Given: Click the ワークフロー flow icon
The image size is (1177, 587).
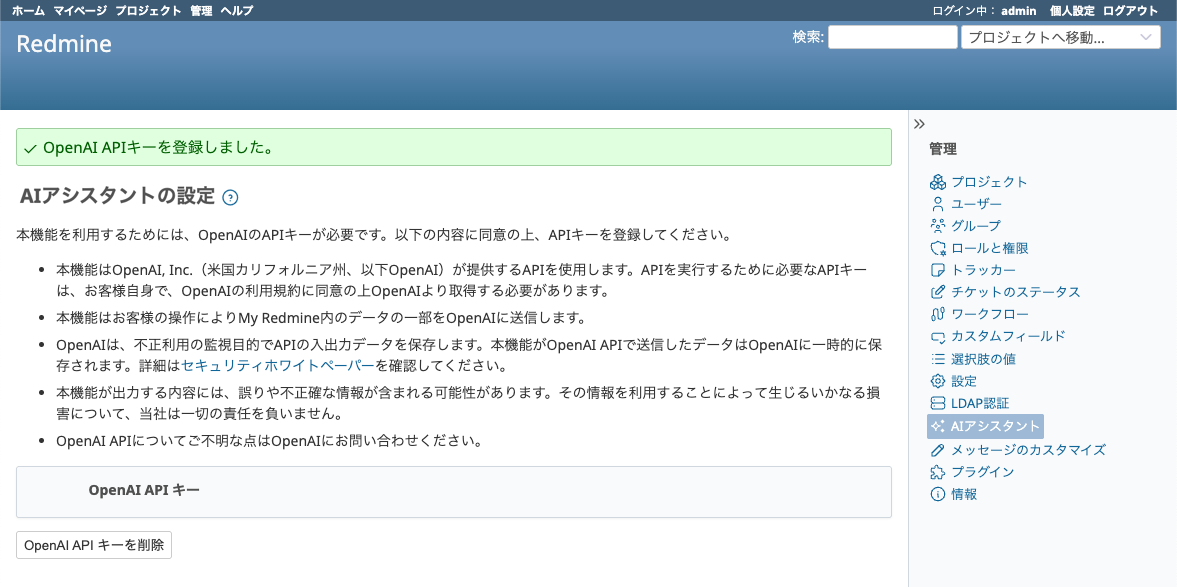Looking at the screenshot, I should [937, 315].
